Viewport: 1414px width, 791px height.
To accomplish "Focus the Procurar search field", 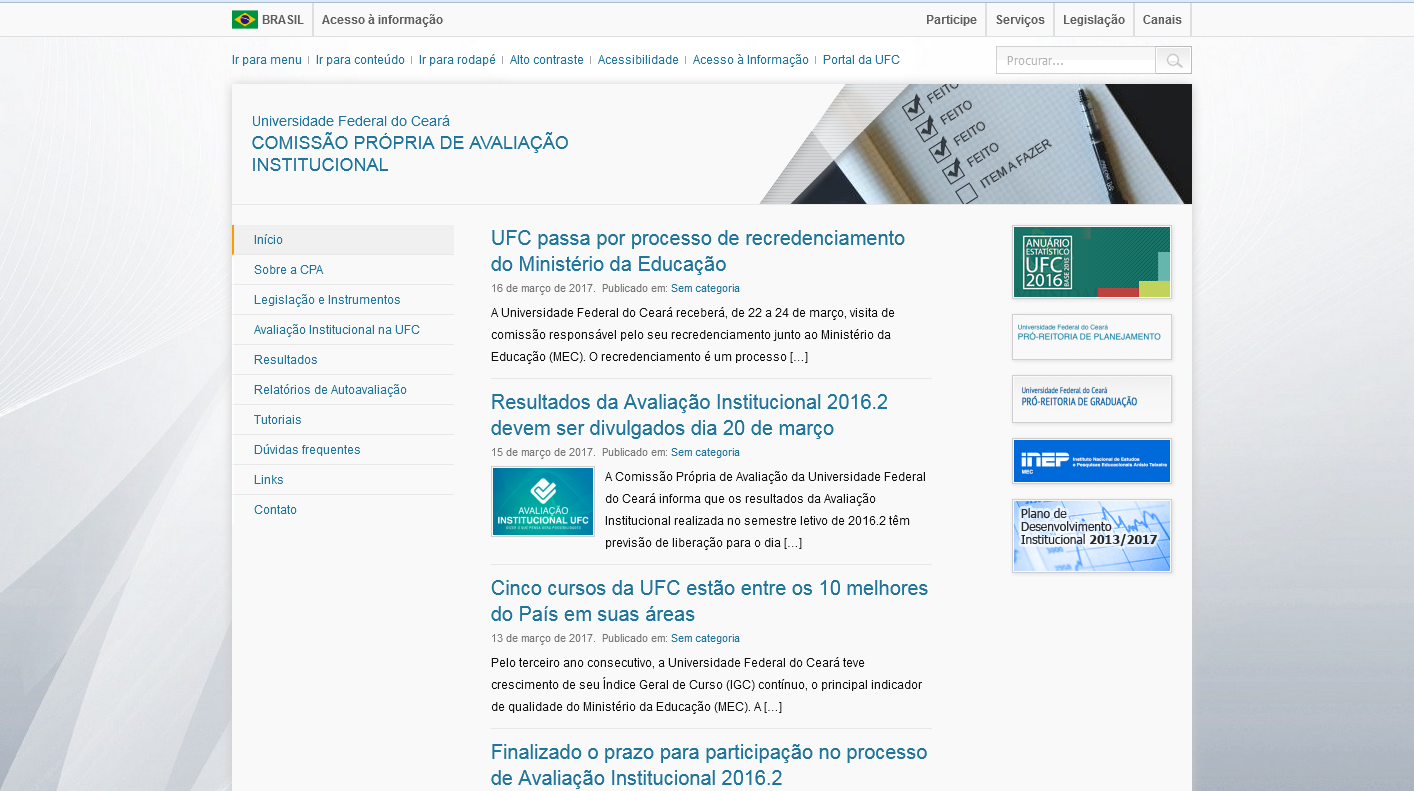I will [x=1076, y=61].
